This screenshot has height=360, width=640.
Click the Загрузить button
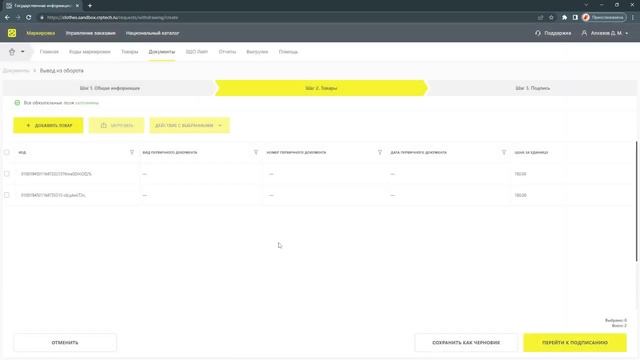tap(116, 125)
